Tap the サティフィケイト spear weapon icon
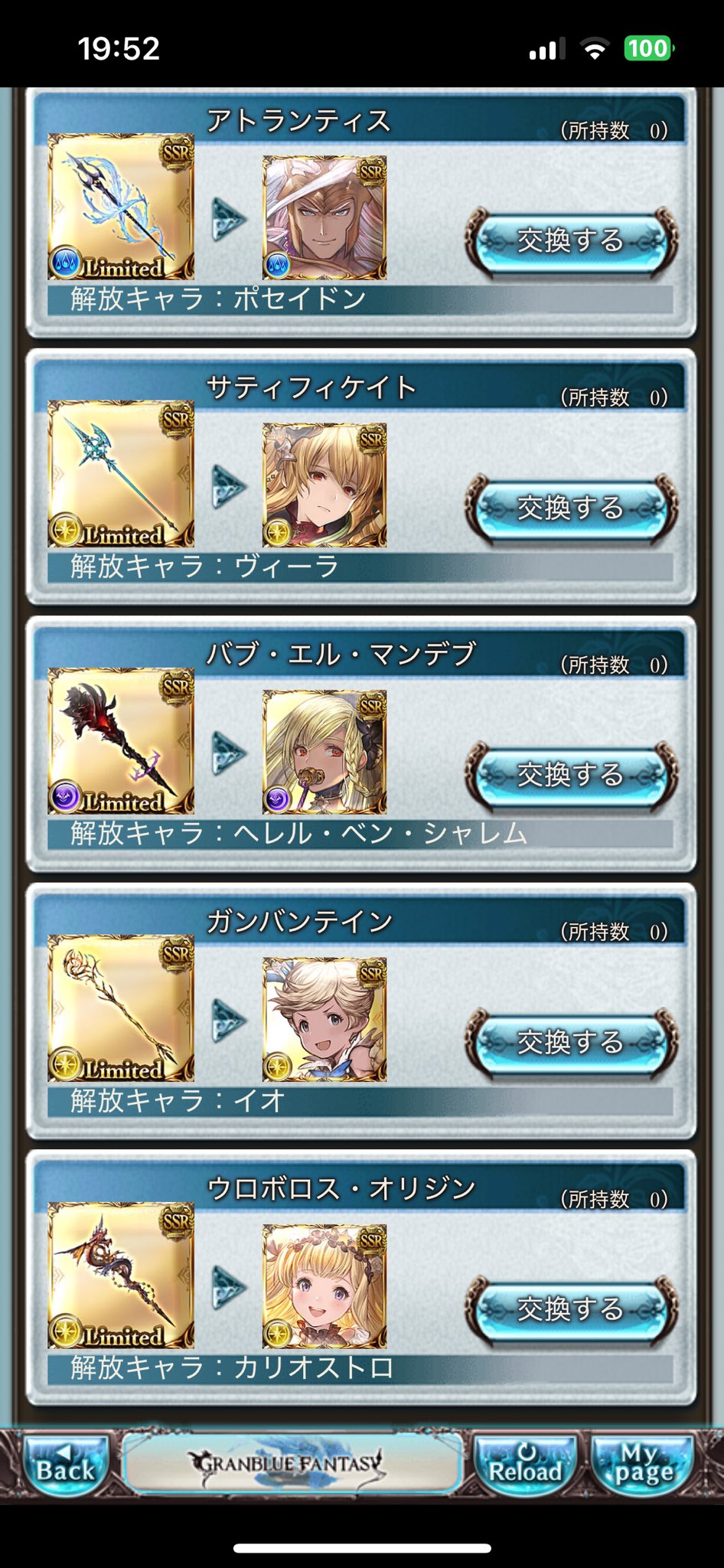This screenshot has height=1568, width=724. pos(121,474)
